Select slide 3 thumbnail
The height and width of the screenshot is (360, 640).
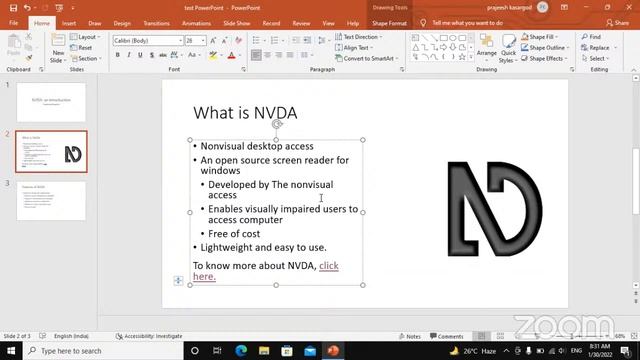pyautogui.click(x=51, y=201)
